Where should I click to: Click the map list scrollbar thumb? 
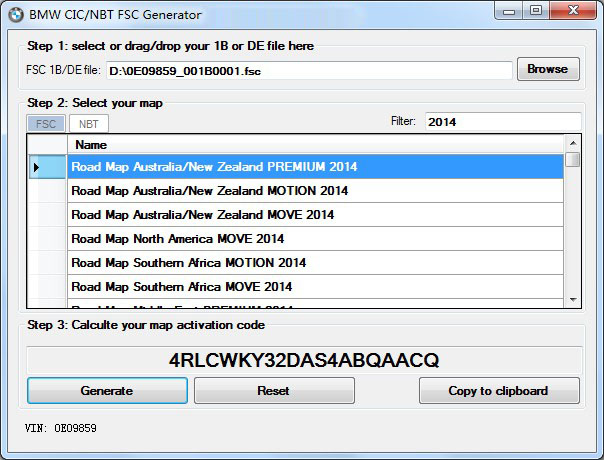point(573,159)
